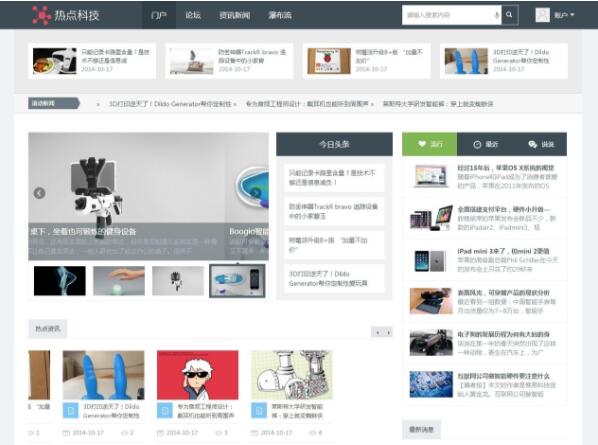Click next arrow of hot news carousel
This screenshot has width=598, height=445.
388,333
